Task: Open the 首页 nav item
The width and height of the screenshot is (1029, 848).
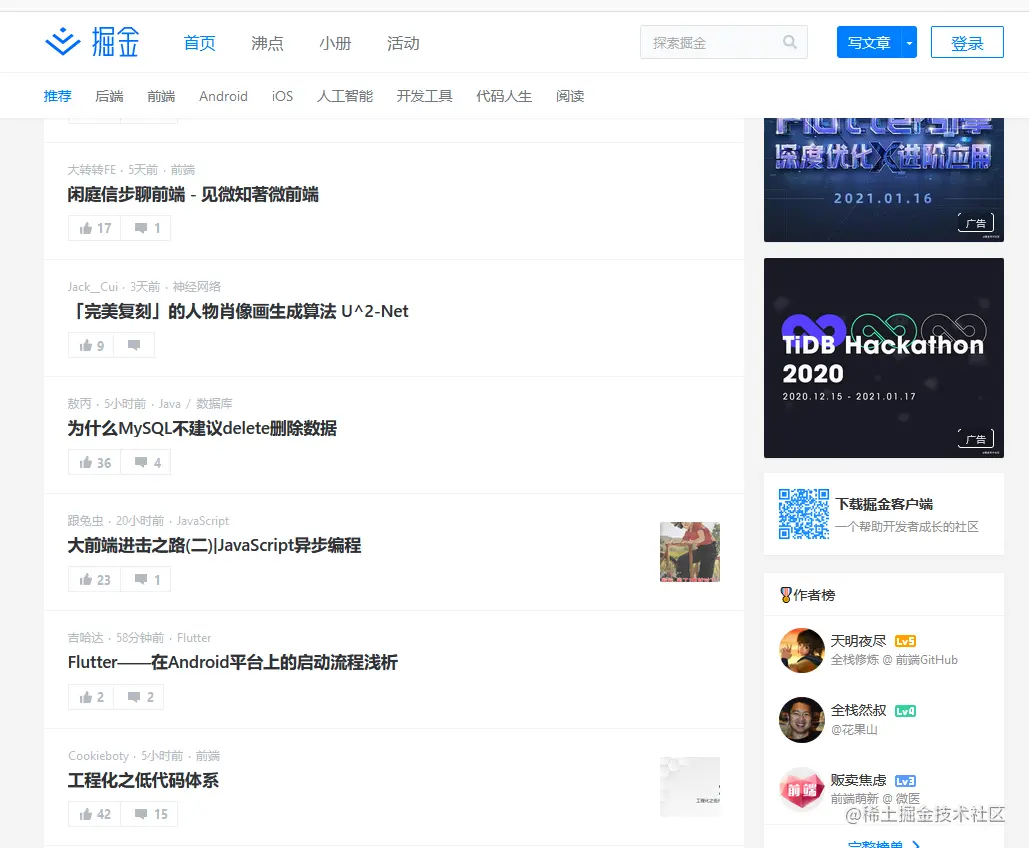Action: tap(200, 43)
